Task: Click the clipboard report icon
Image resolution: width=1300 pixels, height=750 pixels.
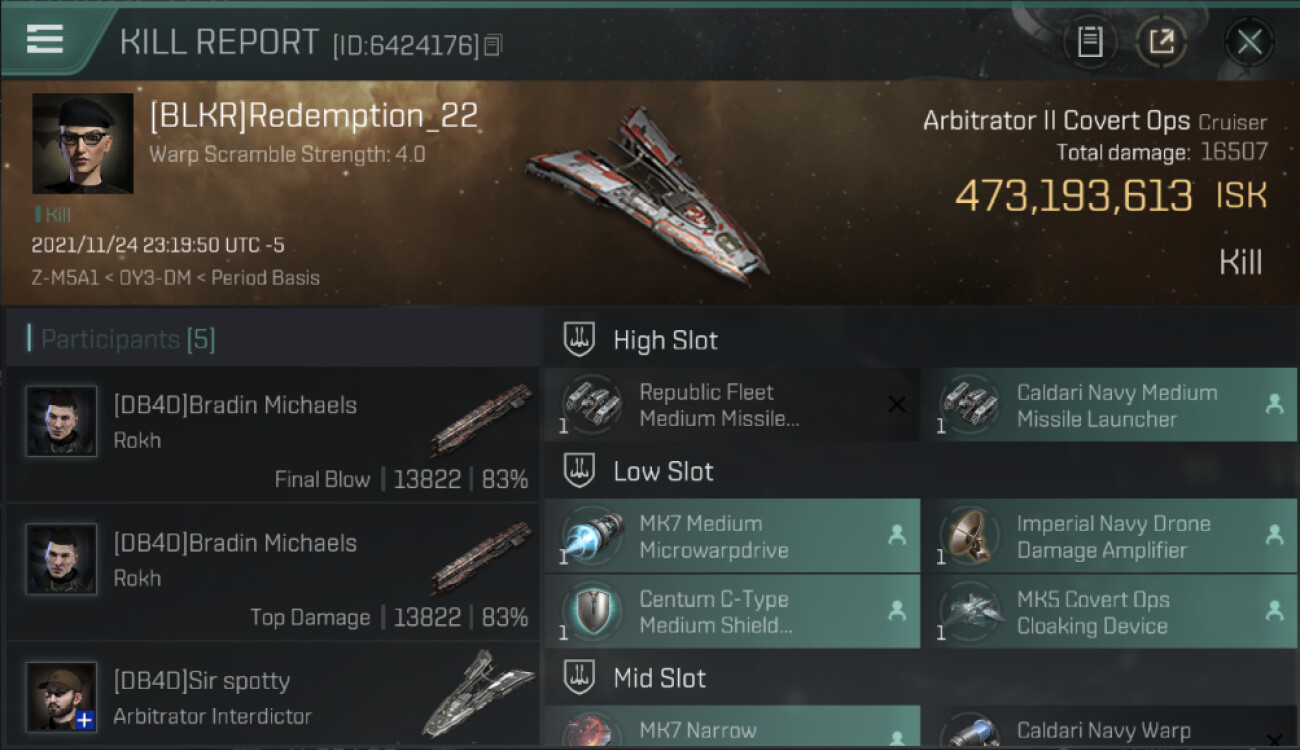Action: (1090, 42)
